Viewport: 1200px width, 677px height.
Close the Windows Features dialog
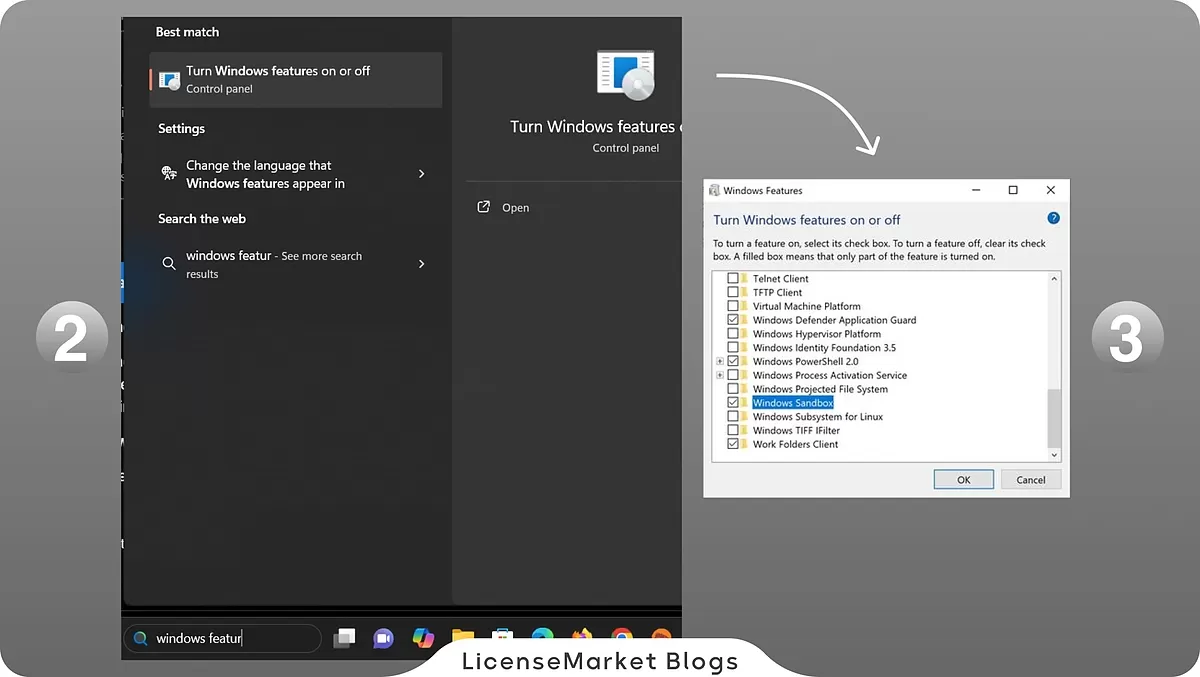[1050, 190]
